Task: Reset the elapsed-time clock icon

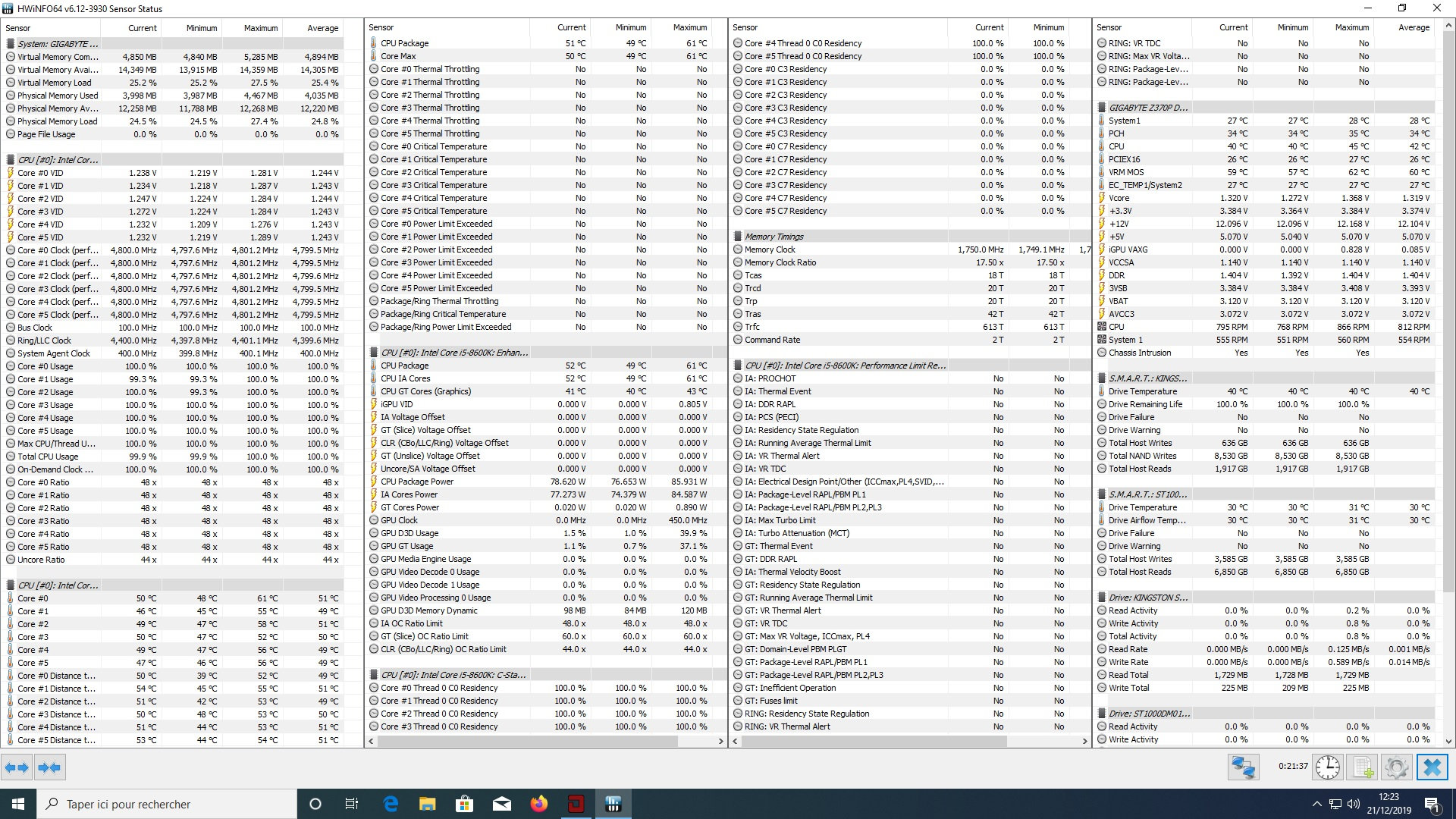Action: (x=1327, y=767)
